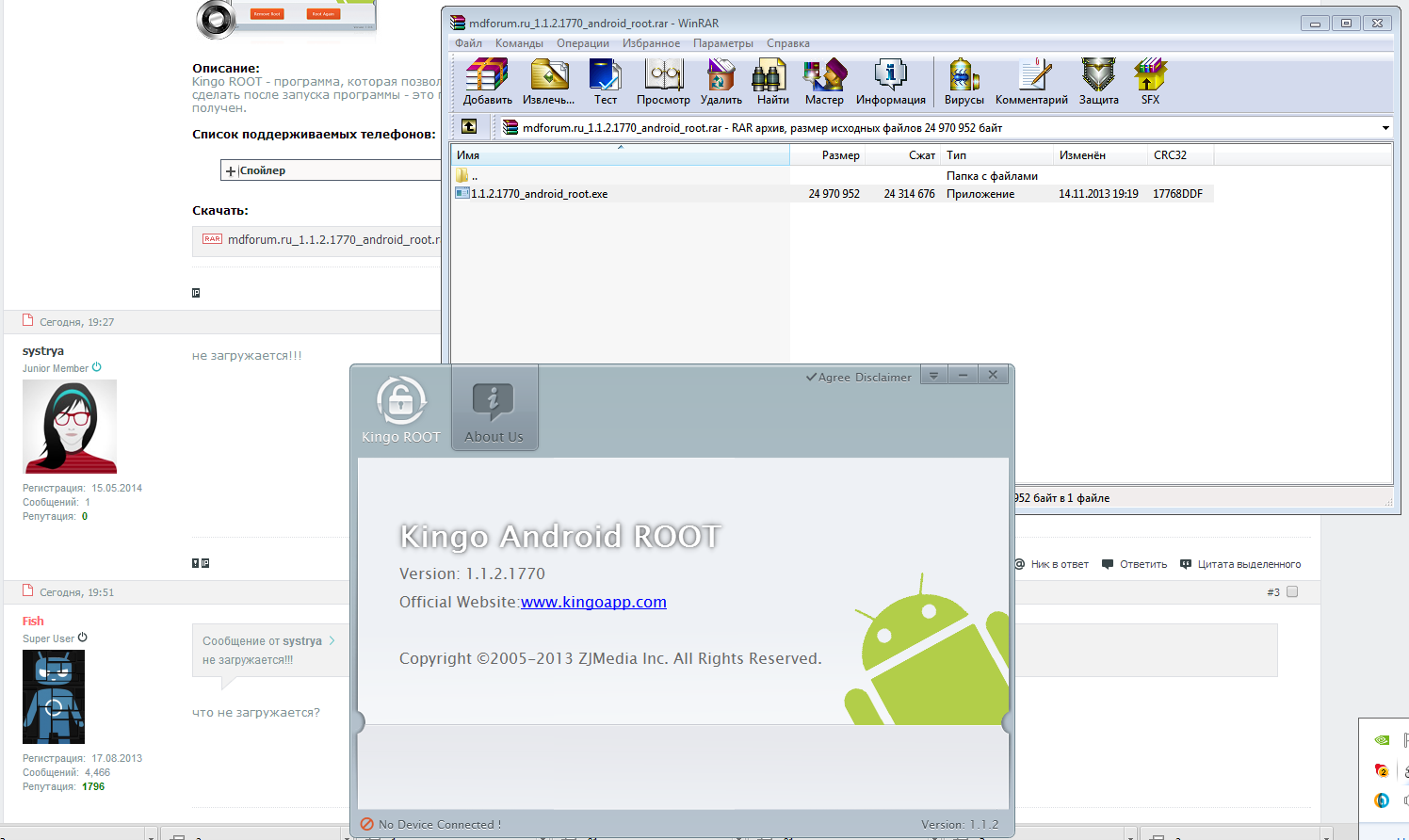Viewport: 1409px width, 840px height.
Task: Open the Файл menu in WinRAR
Action: pos(468,43)
